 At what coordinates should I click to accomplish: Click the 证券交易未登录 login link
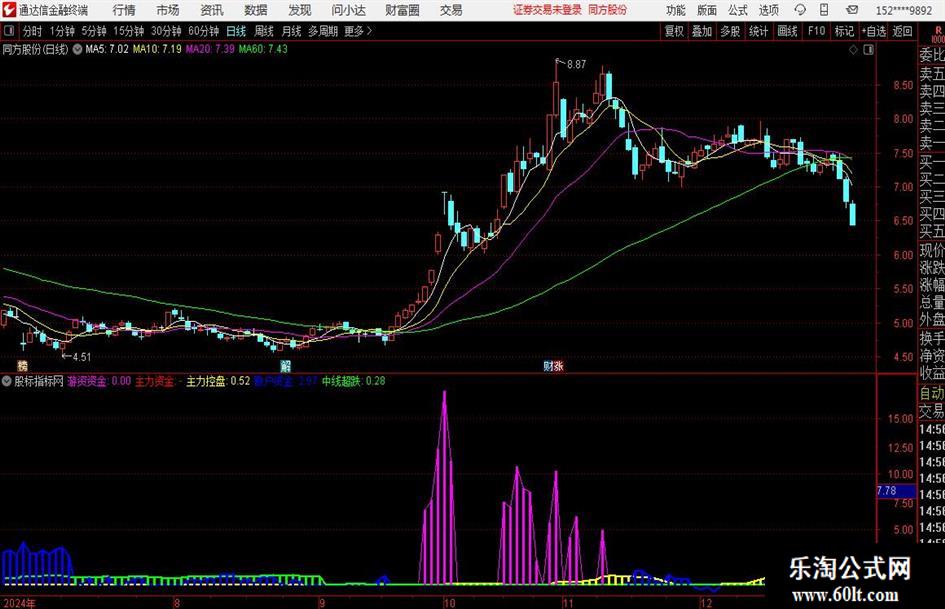(547, 10)
